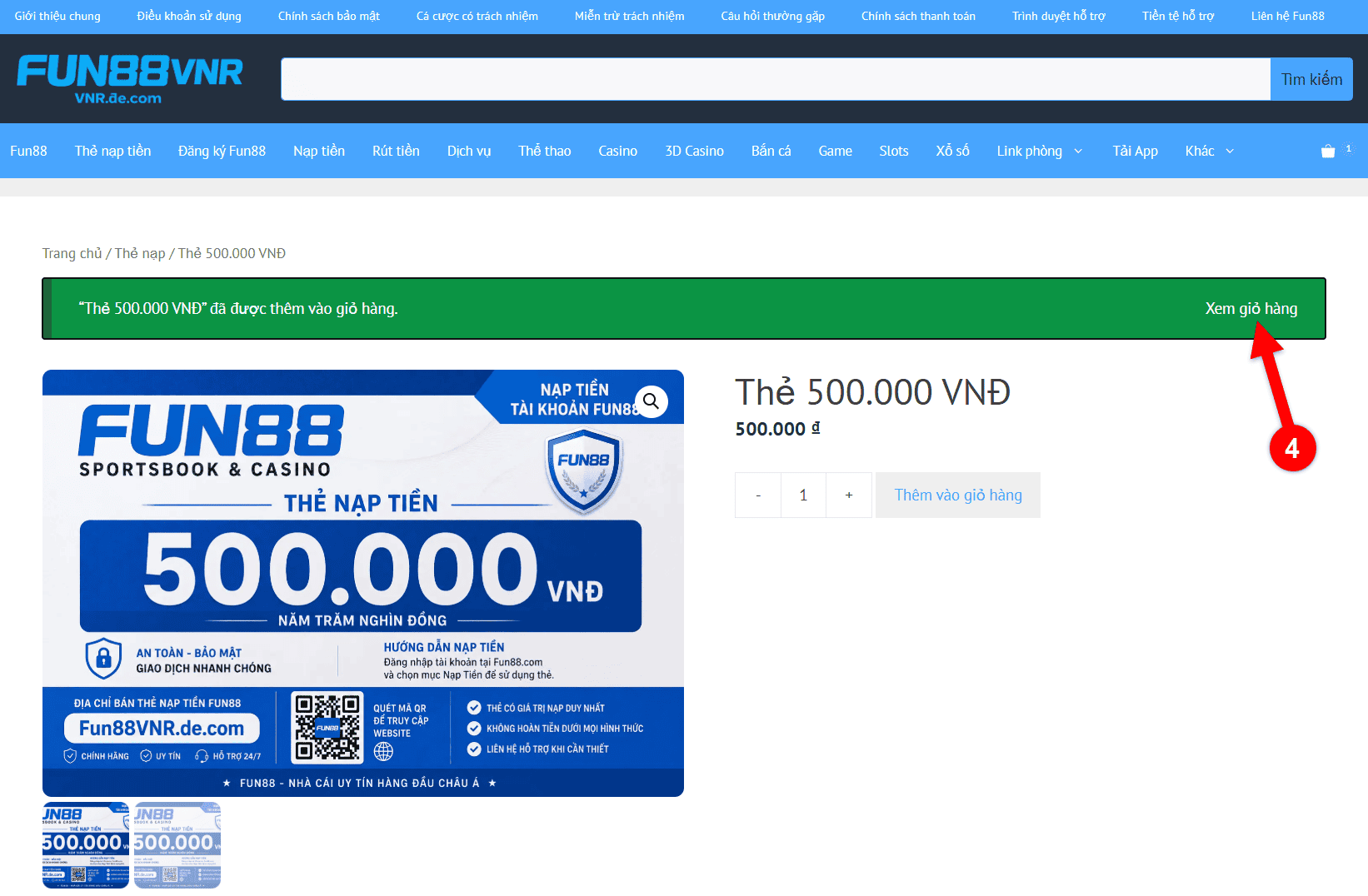Screen dimensions: 1368x896
Task: Click the Xem giỏ hàng link
Action: coord(1251,308)
